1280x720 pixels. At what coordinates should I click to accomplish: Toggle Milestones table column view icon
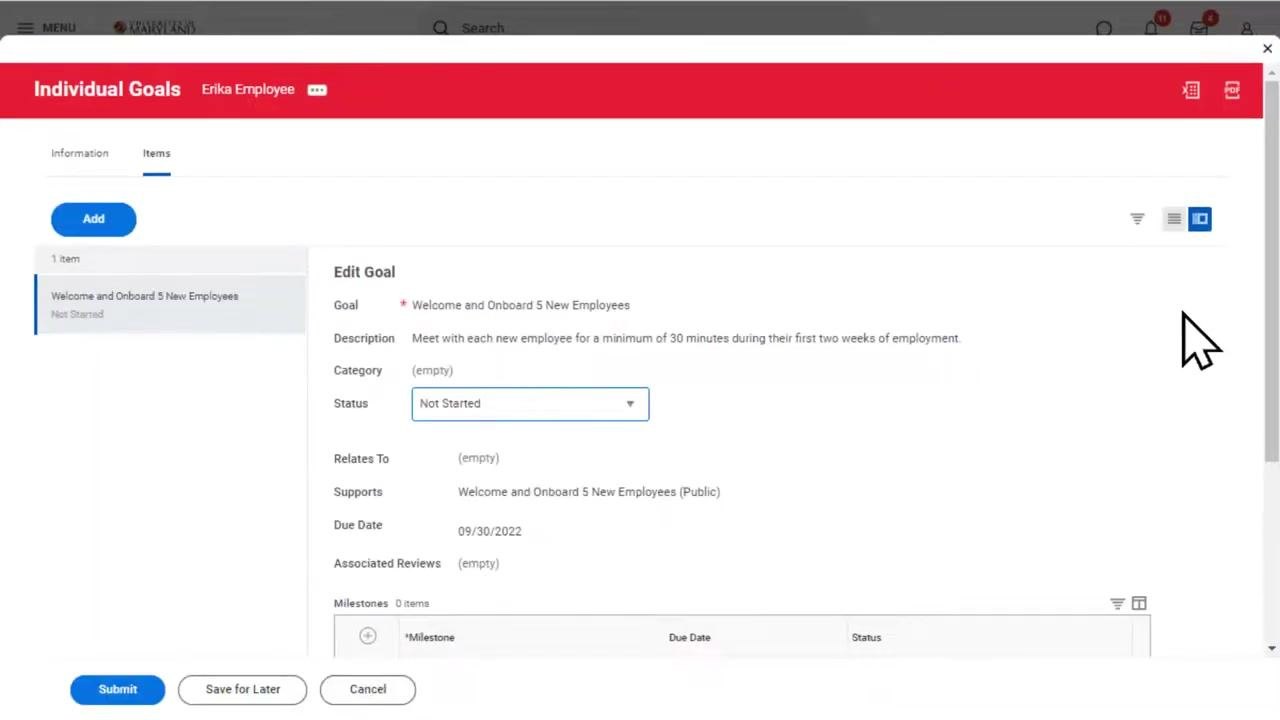coord(1139,603)
